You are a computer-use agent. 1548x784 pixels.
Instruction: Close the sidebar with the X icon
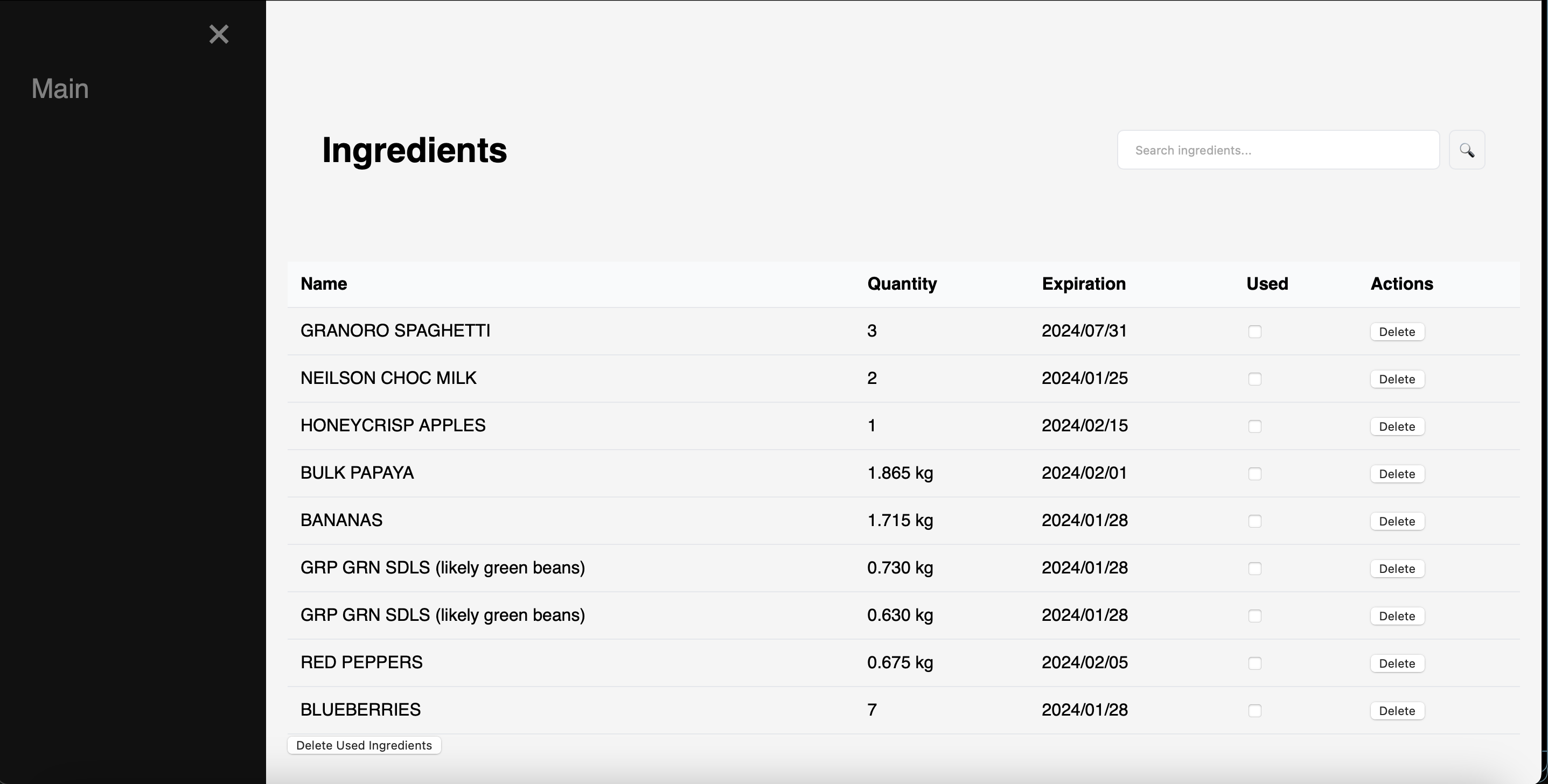click(x=219, y=34)
